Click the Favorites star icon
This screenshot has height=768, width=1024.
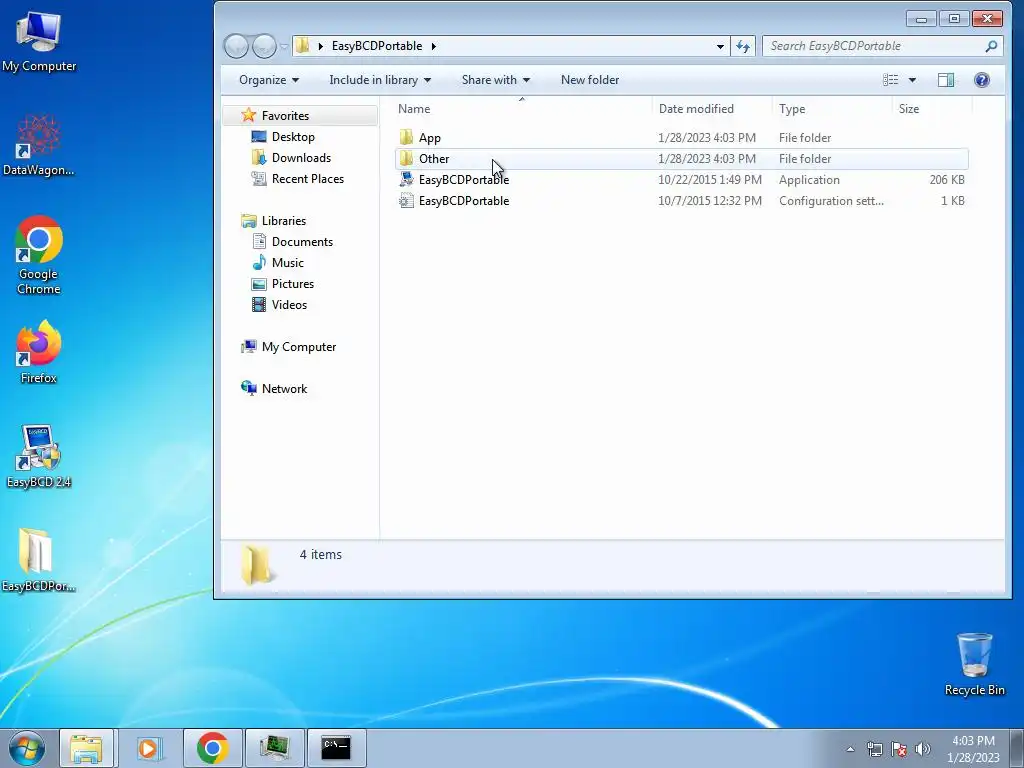click(x=248, y=116)
